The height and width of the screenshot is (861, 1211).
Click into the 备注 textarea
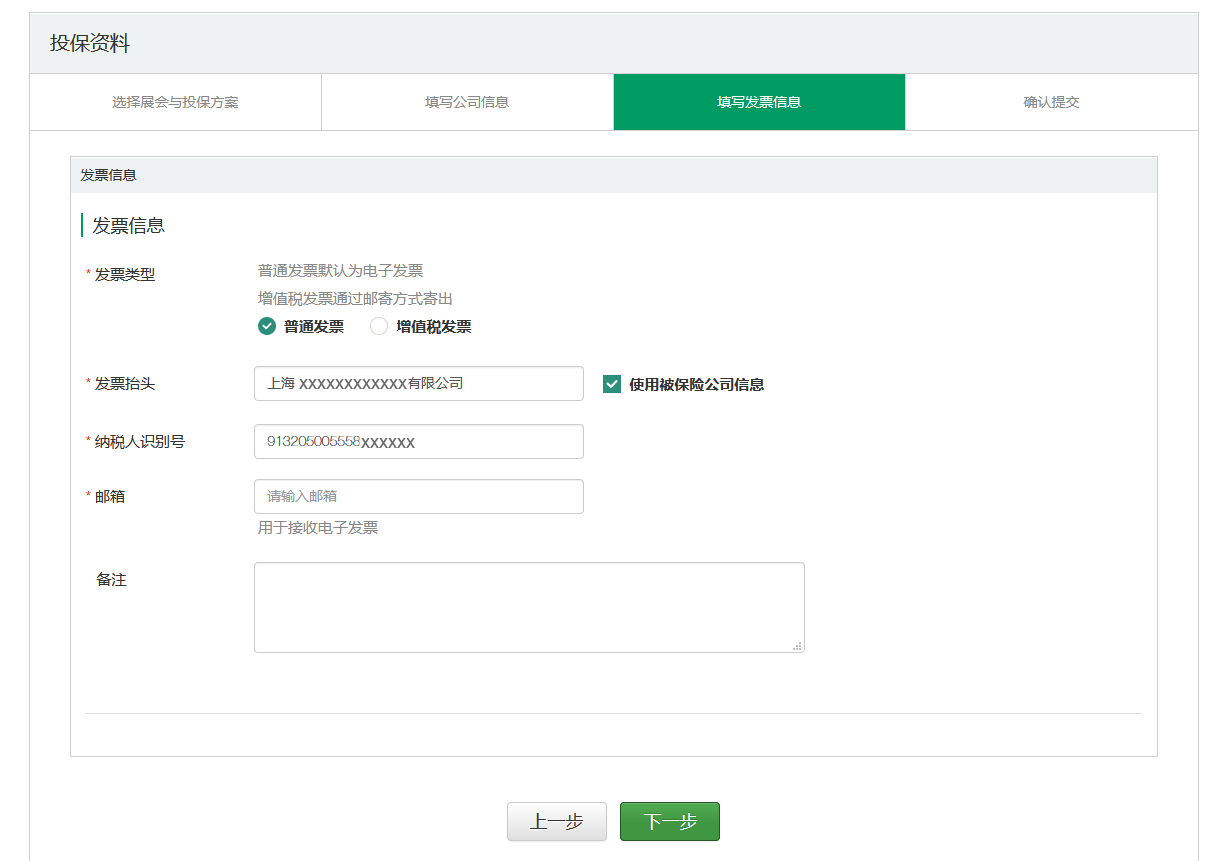pyautogui.click(x=529, y=608)
